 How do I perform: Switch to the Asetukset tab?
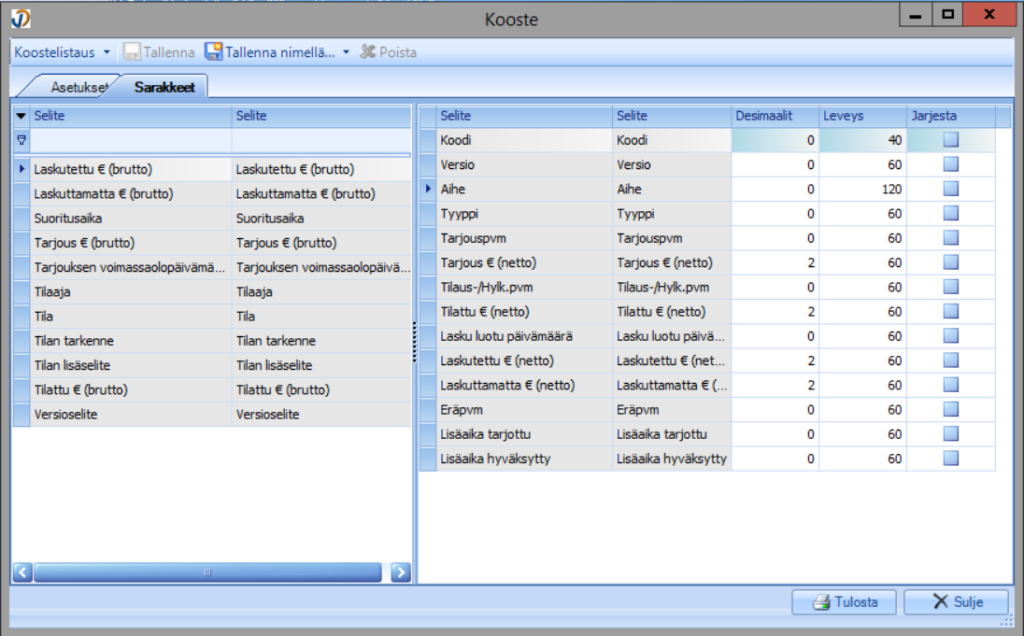click(x=78, y=87)
